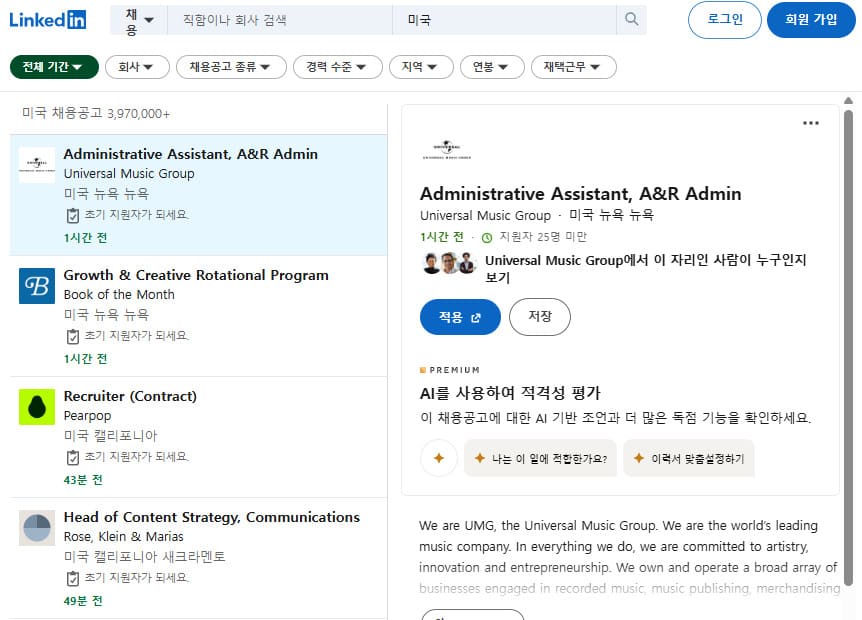Click the job detail pane scrollbar thumb
Image resolution: width=862 pixels, height=620 pixels.
click(848, 346)
